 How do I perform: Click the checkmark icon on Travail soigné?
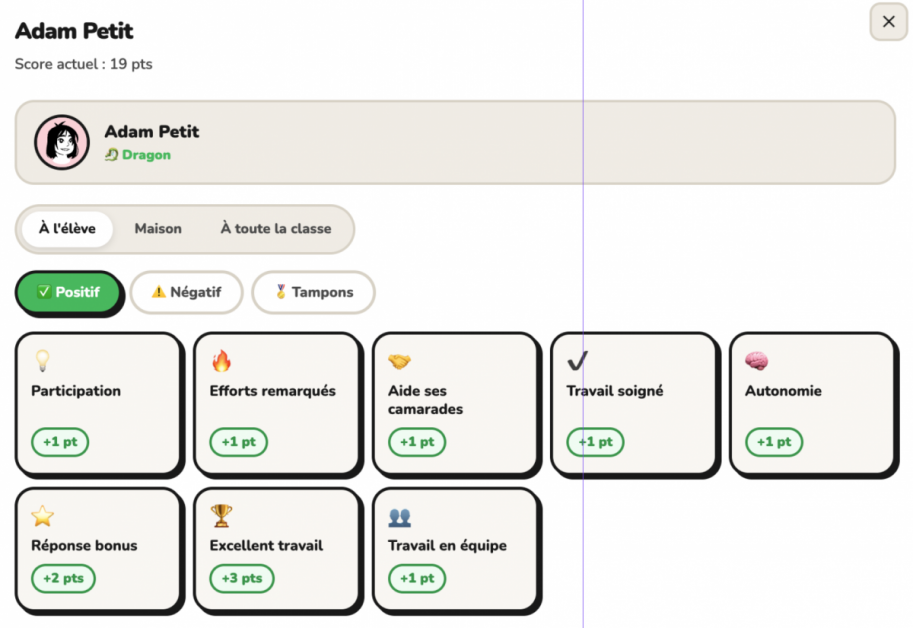[x=577, y=361]
